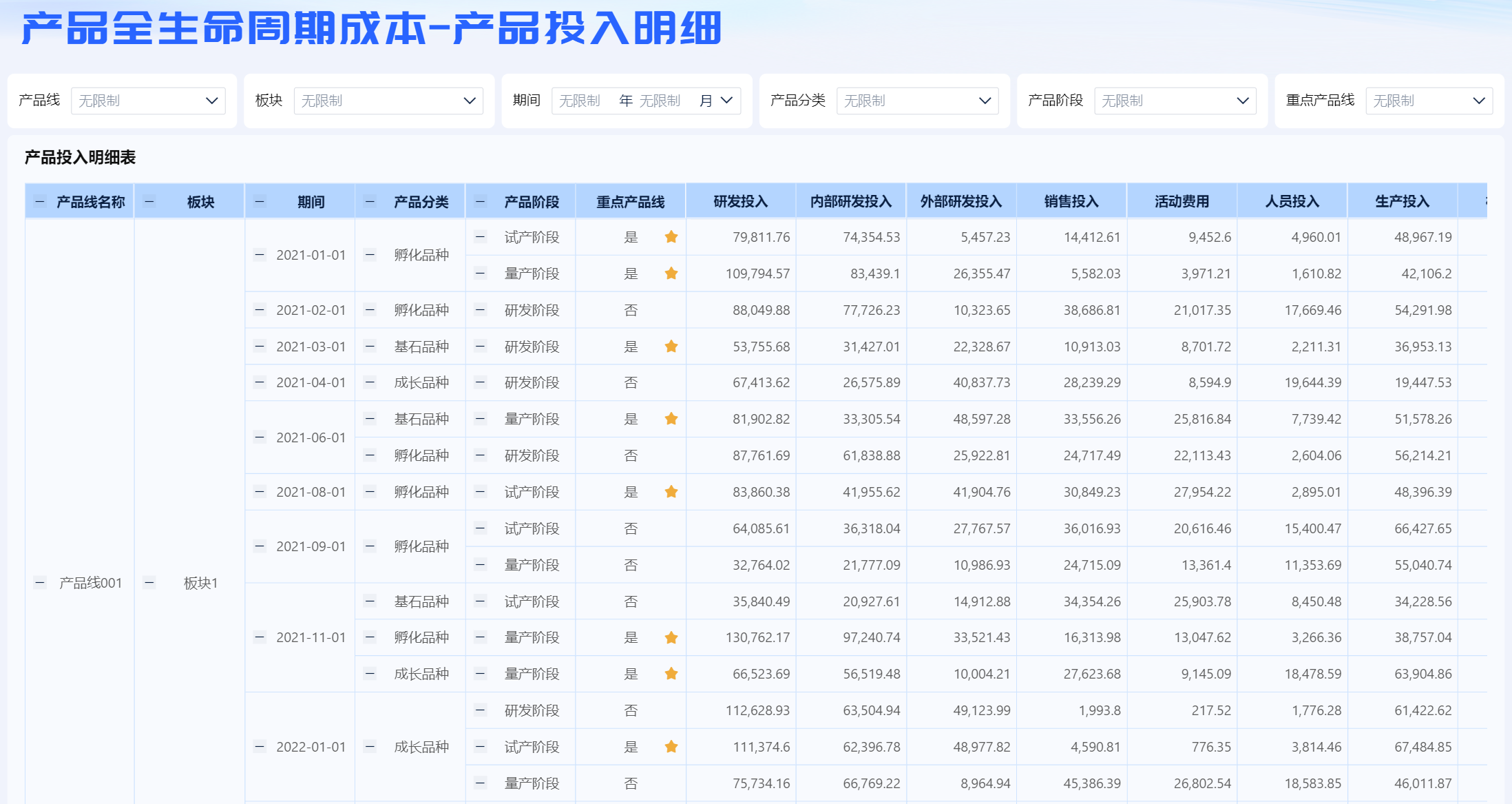Collapse 成长品种 category under 2021-04-01
Screen dimensions: 1512x804
tap(370, 382)
